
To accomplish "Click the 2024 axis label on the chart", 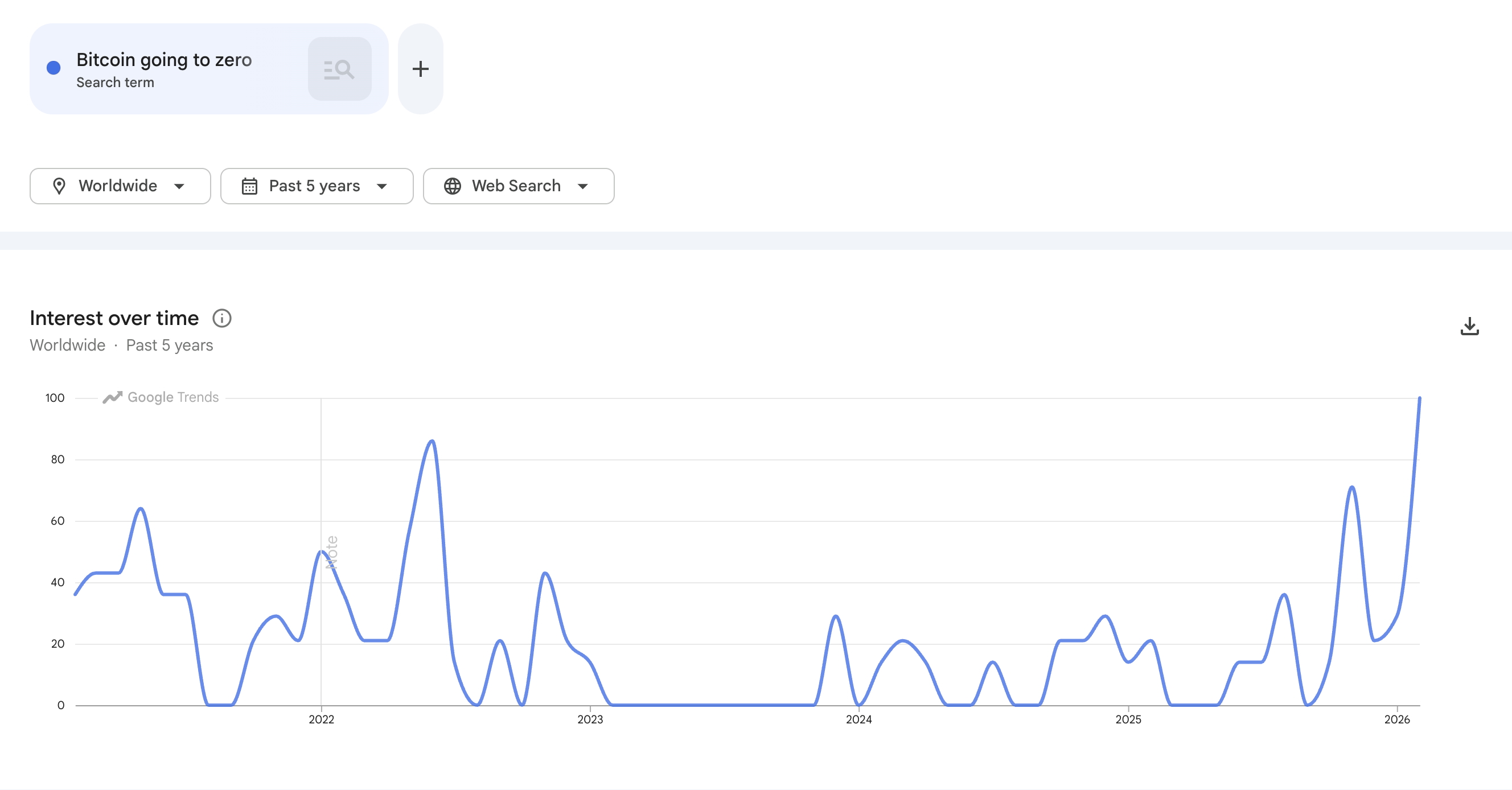I will [859, 719].
